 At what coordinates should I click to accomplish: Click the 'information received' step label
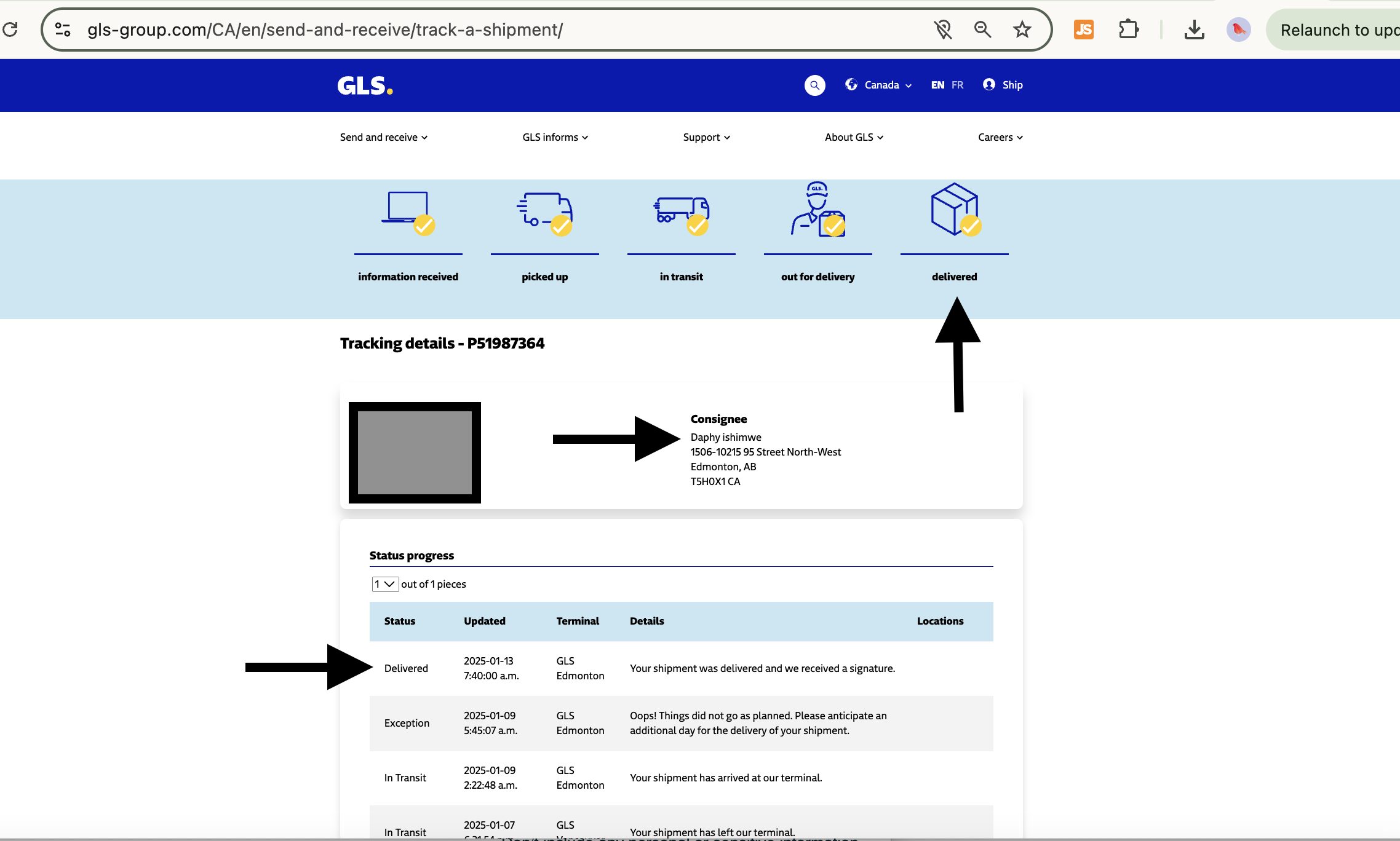[408, 277]
